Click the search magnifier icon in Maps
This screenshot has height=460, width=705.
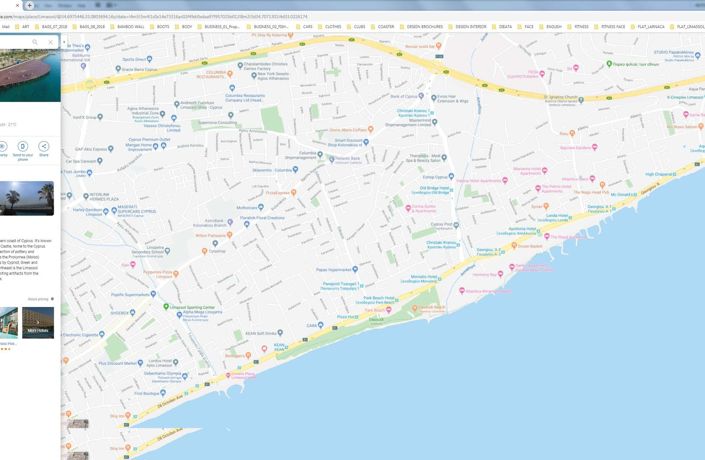[35, 42]
